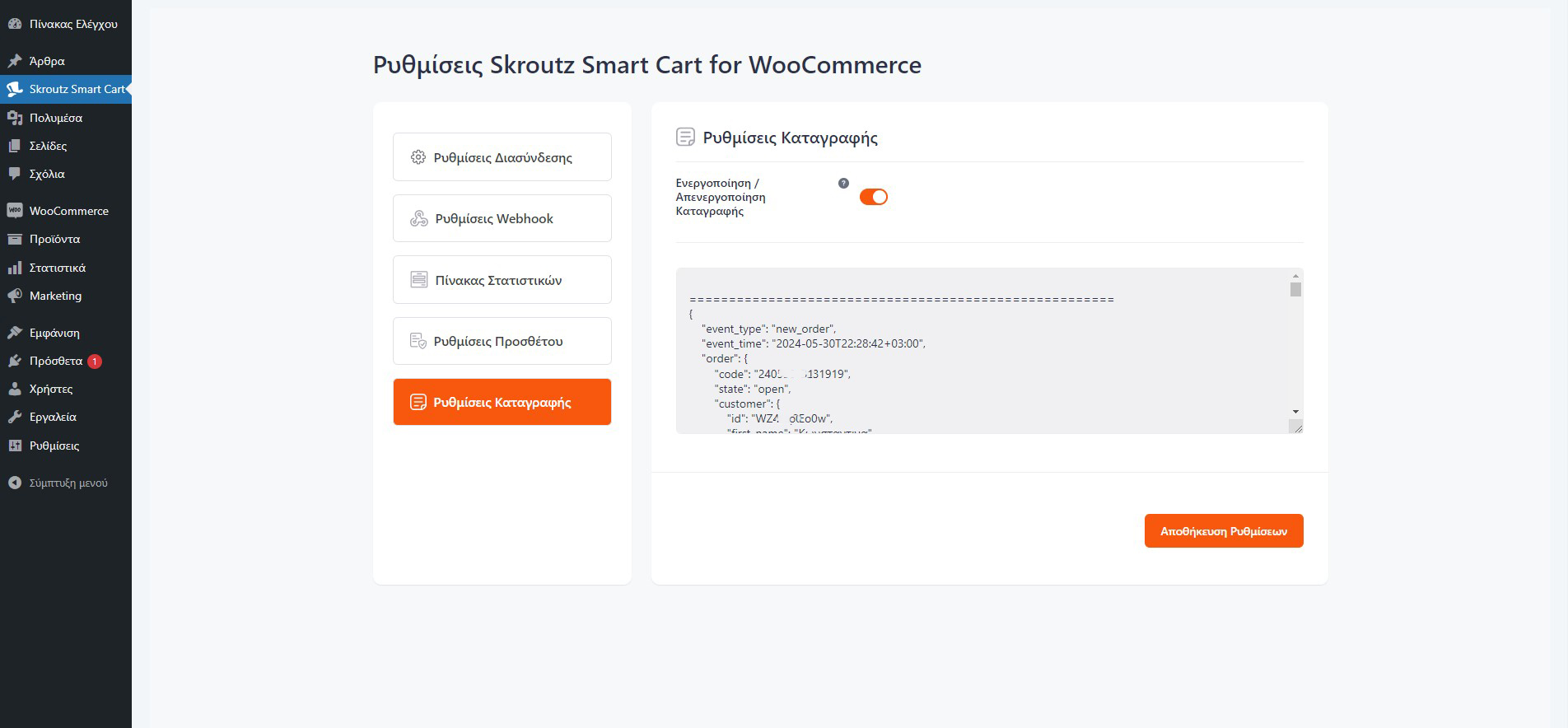Image resolution: width=1568 pixels, height=728 pixels.
Task: Open Ρυθμίσεις Διασύνδεσης settings tab
Action: 502,157
